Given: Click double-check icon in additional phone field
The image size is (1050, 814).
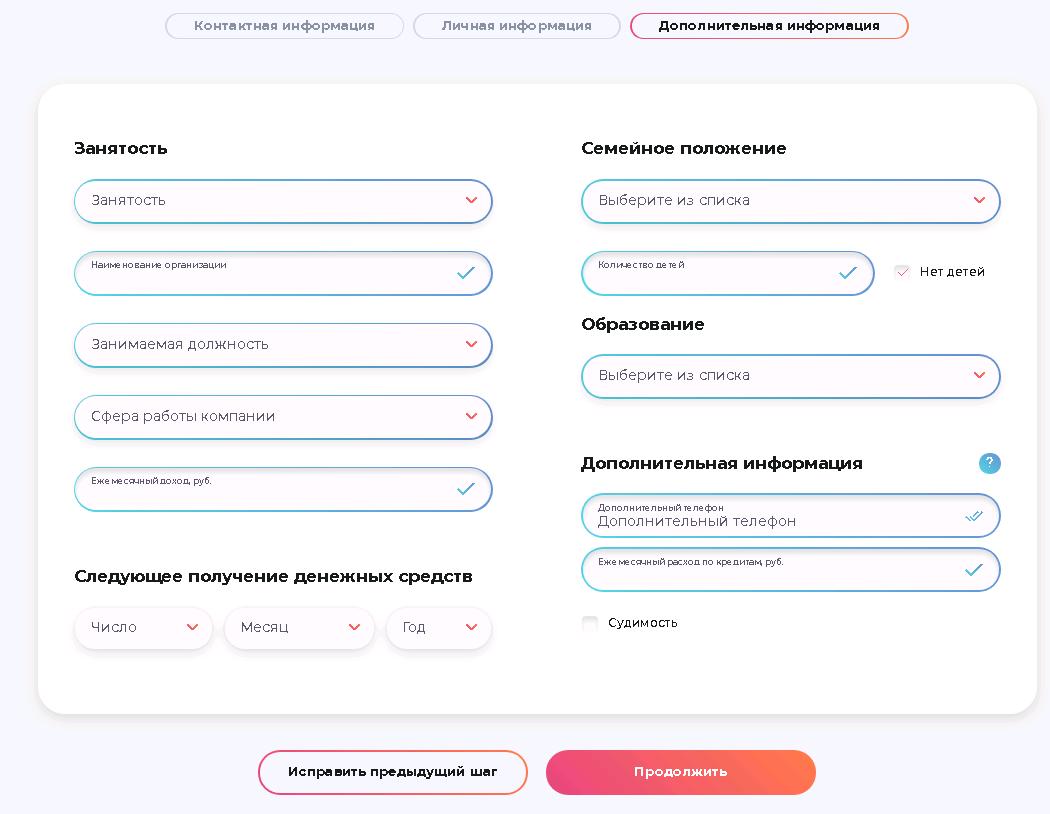Looking at the screenshot, I should coord(973,516).
